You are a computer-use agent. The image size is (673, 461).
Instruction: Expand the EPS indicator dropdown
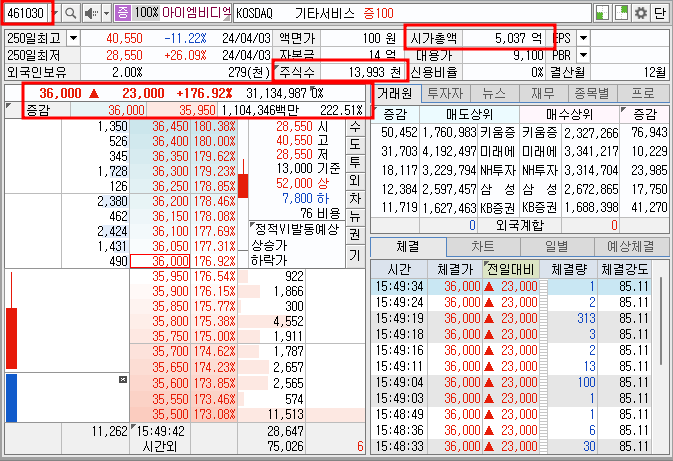(583, 38)
